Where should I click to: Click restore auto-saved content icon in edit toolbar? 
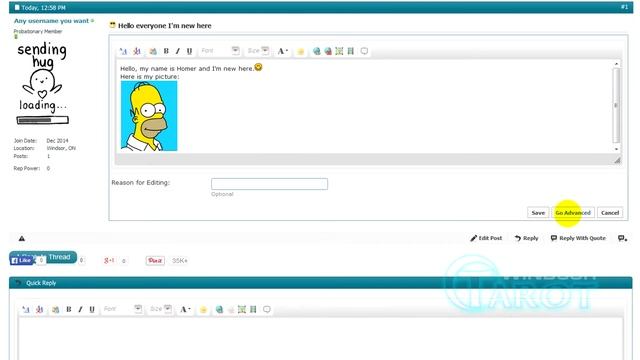pos(153,51)
